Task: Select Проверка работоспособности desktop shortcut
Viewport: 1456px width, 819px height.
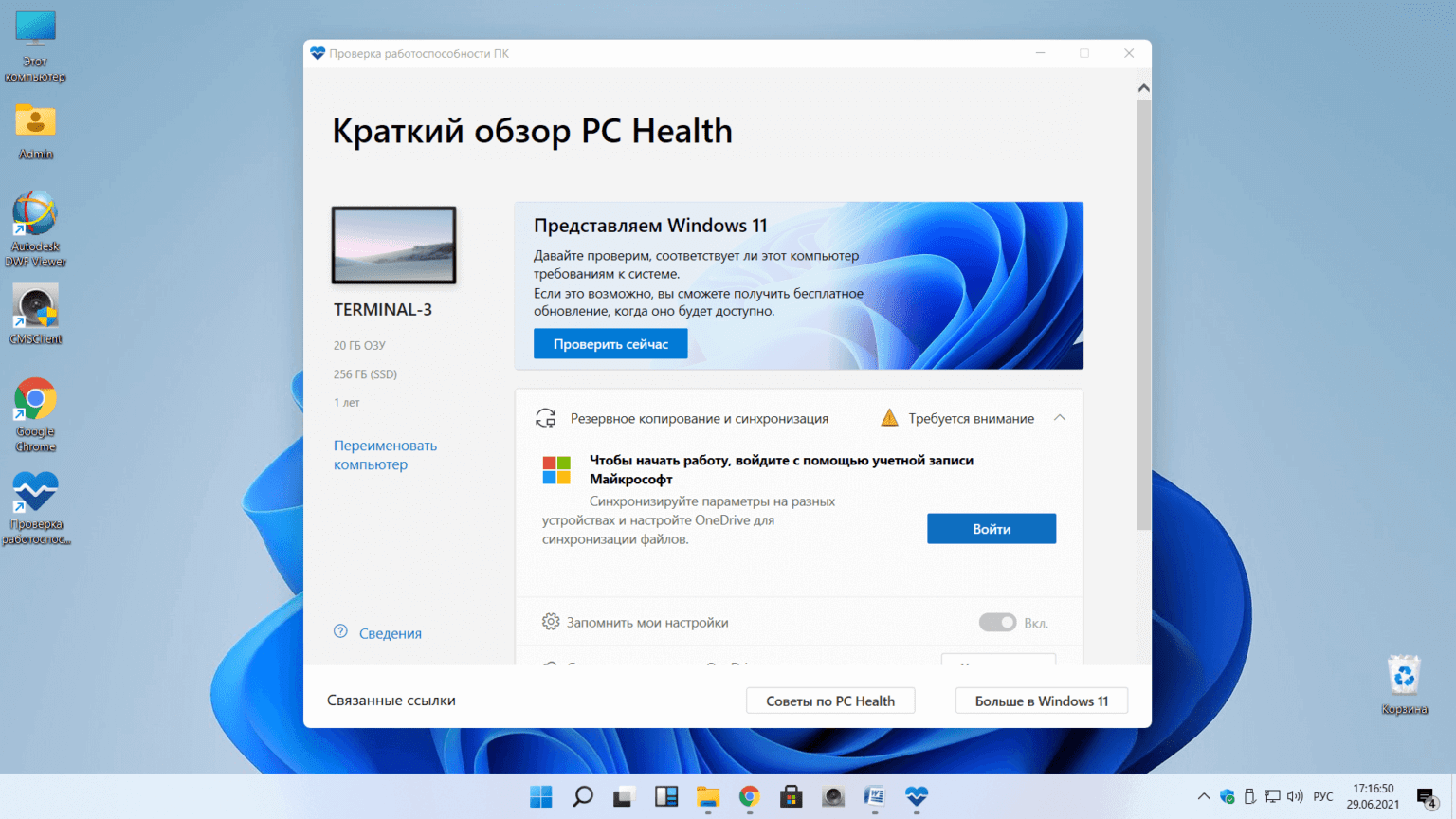Action: coord(35,508)
